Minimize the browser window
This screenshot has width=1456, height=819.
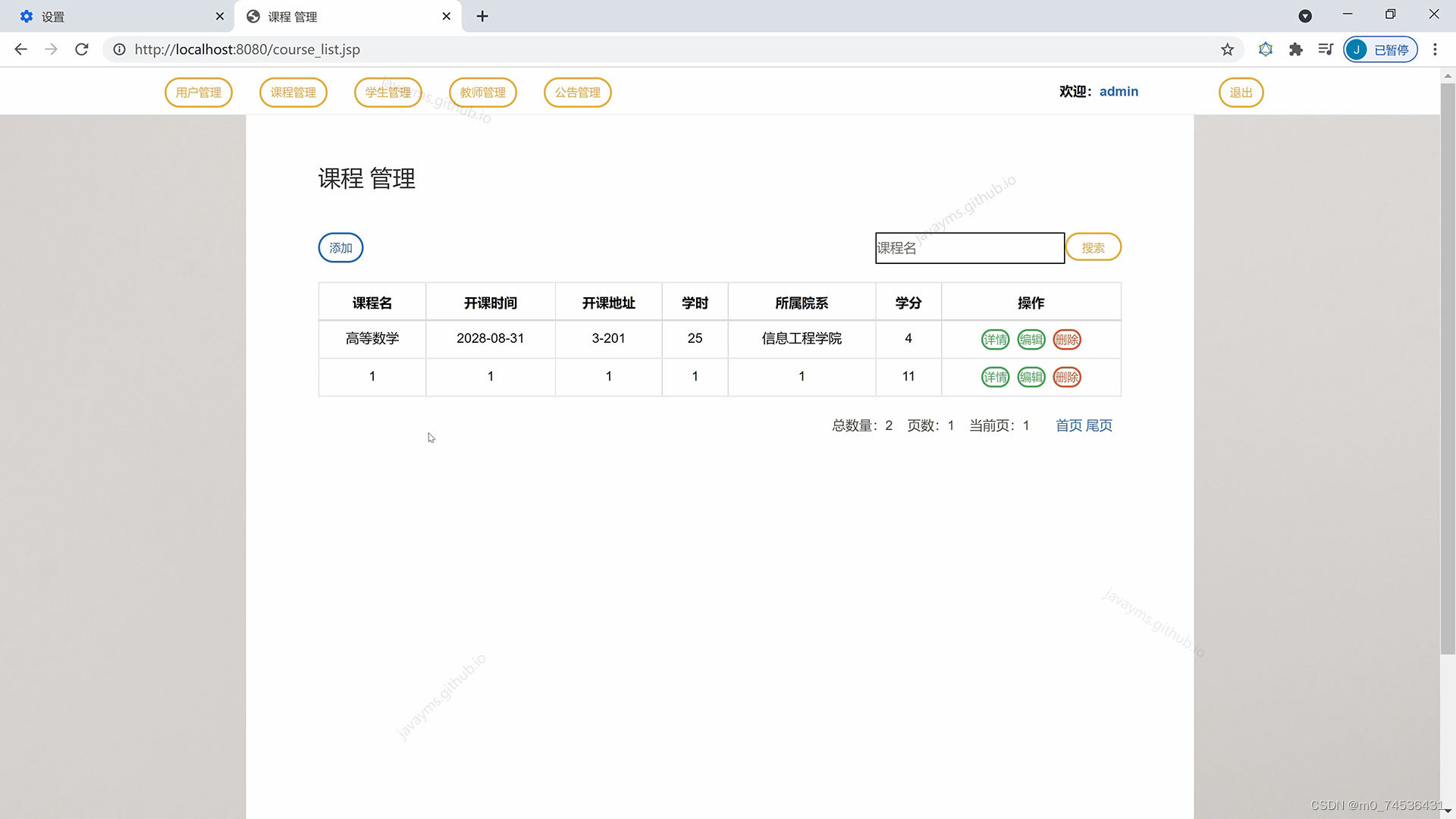(x=1348, y=14)
